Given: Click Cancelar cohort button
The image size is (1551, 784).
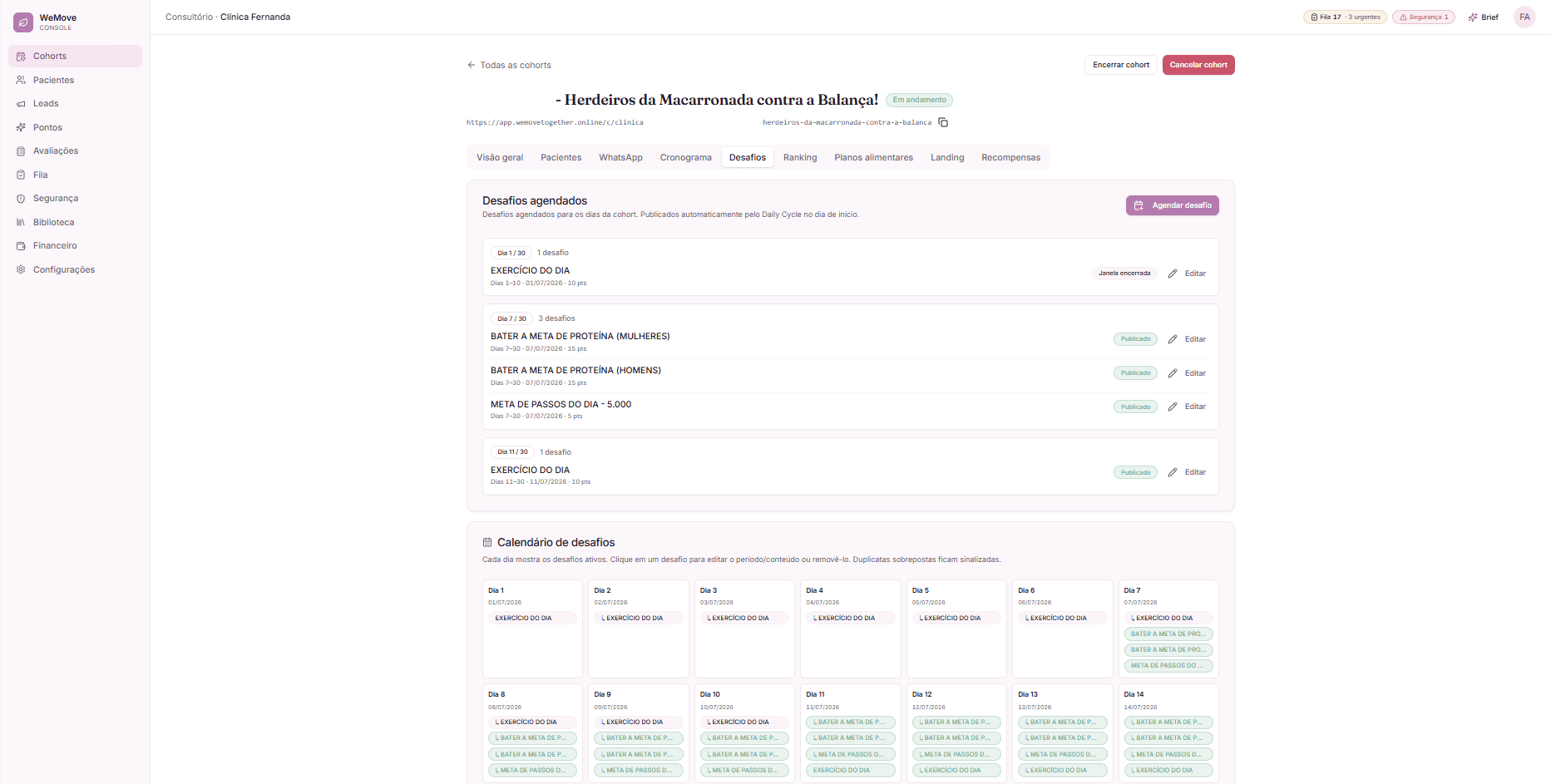Looking at the screenshot, I should (x=1198, y=65).
